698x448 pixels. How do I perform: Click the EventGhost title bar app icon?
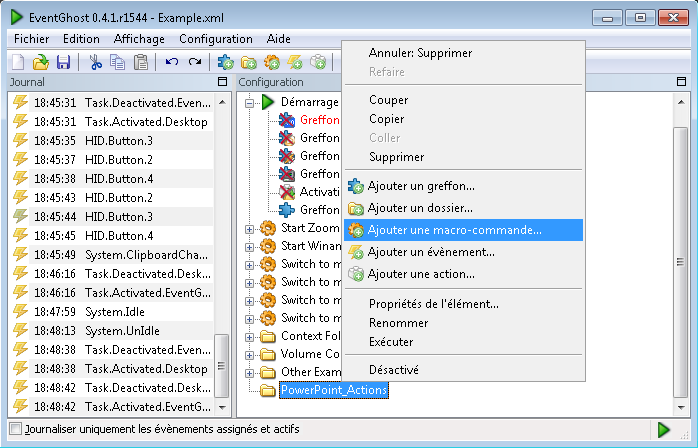tap(16, 17)
